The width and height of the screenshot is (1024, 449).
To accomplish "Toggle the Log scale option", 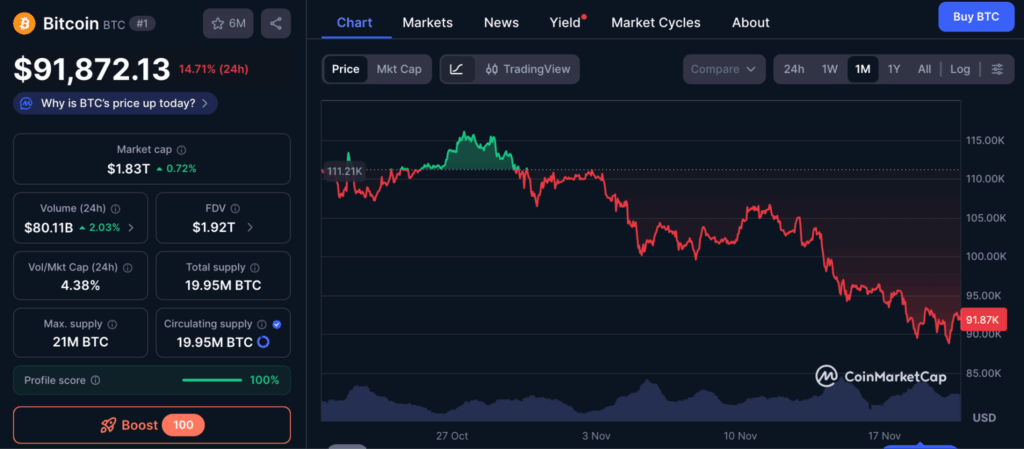I will pyautogui.click(x=960, y=69).
